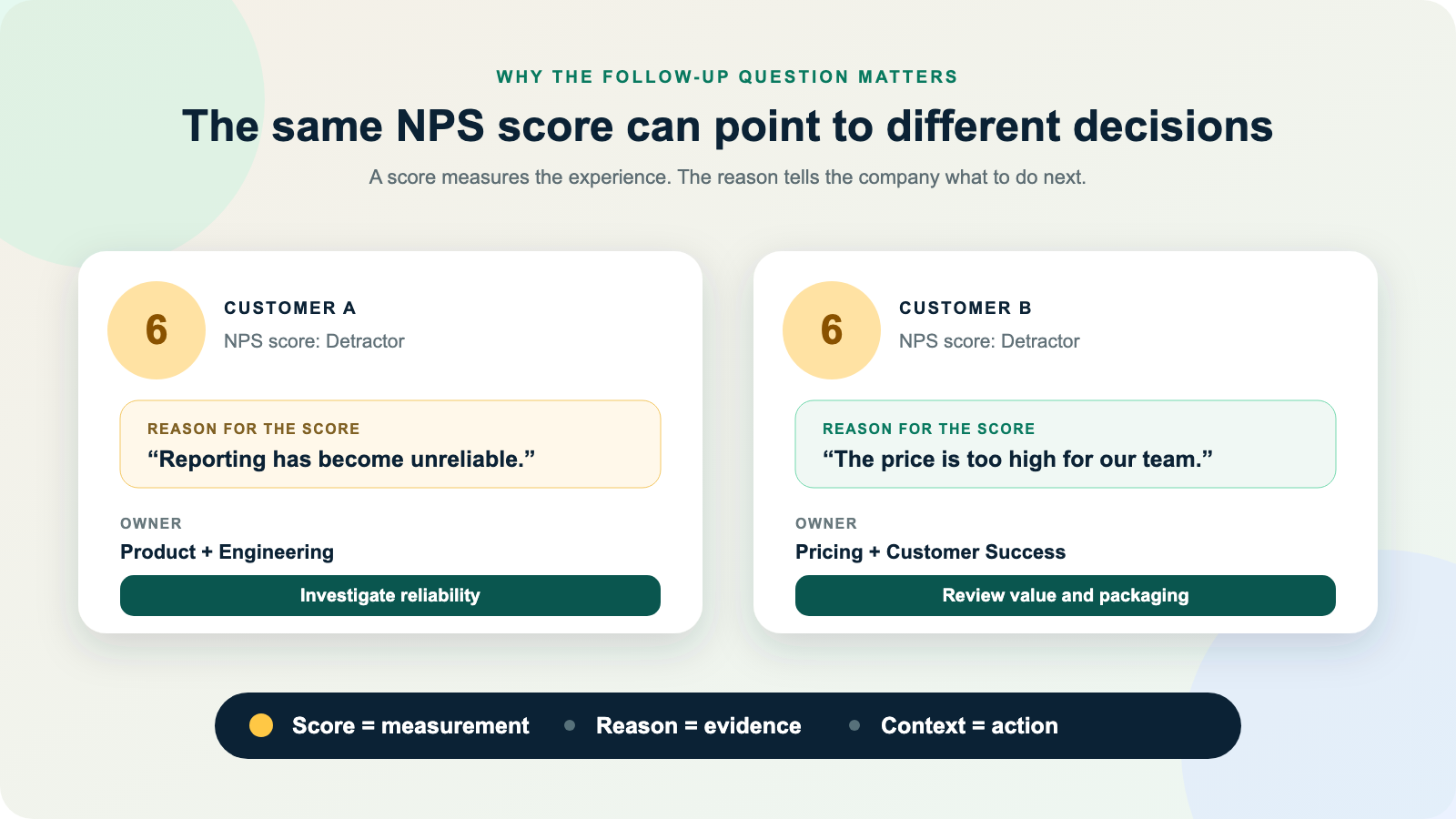Click "Why the follow-up question matters" eyebrow text
Screen dimensions: 1456x819
tap(727, 77)
